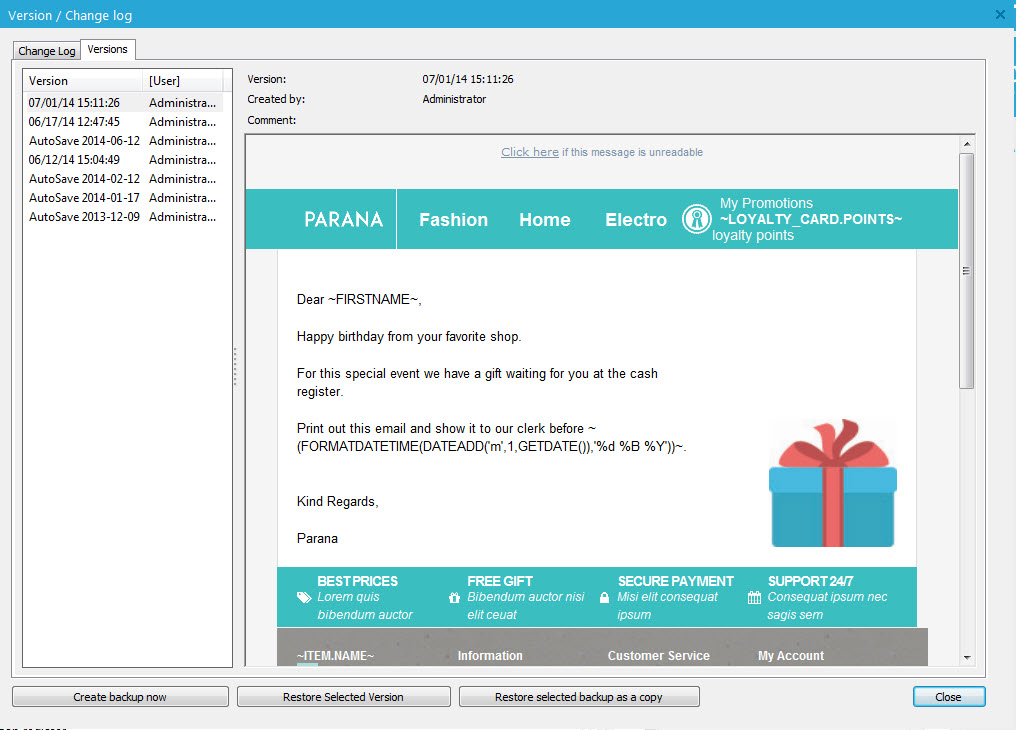Click Restore selected backup as a copy
Screen dimensions: 1016x730
point(578,697)
